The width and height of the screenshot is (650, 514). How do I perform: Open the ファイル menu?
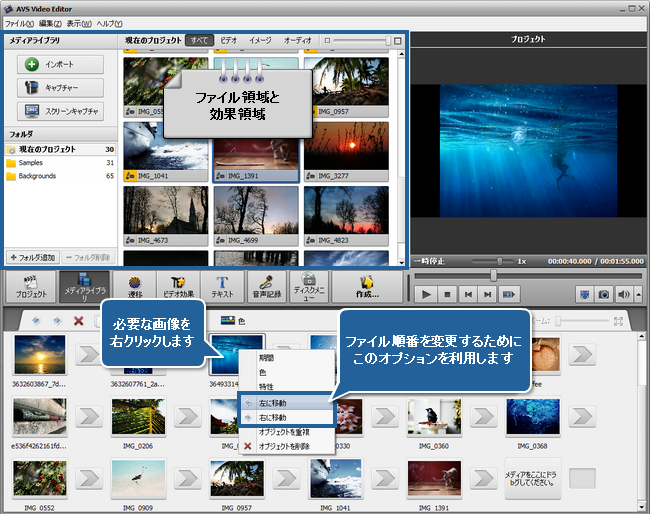[18, 23]
